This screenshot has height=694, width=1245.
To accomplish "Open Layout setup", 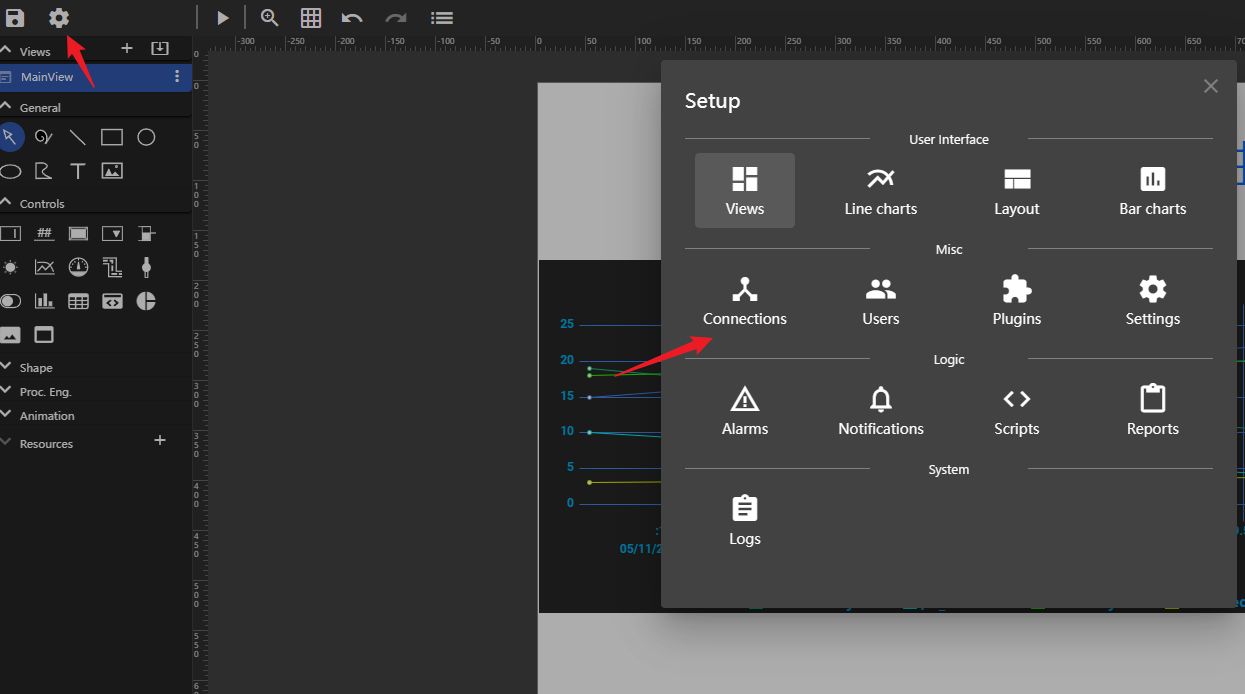I will point(1017,190).
